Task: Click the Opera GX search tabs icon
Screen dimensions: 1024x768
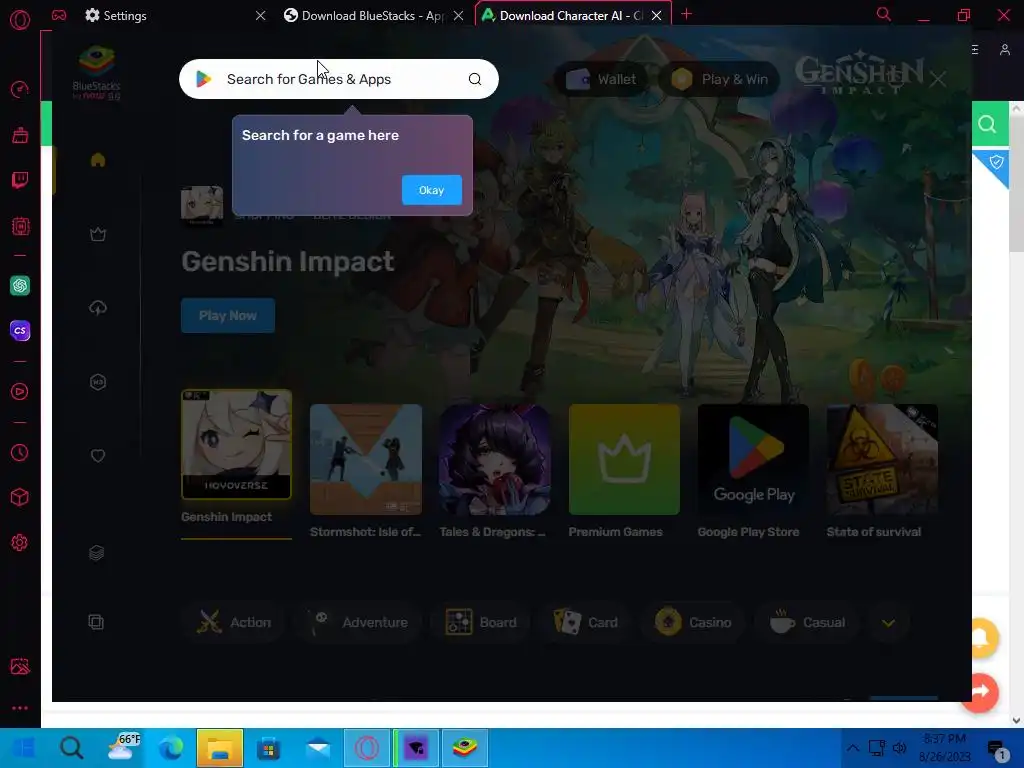Action: pos(884,14)
